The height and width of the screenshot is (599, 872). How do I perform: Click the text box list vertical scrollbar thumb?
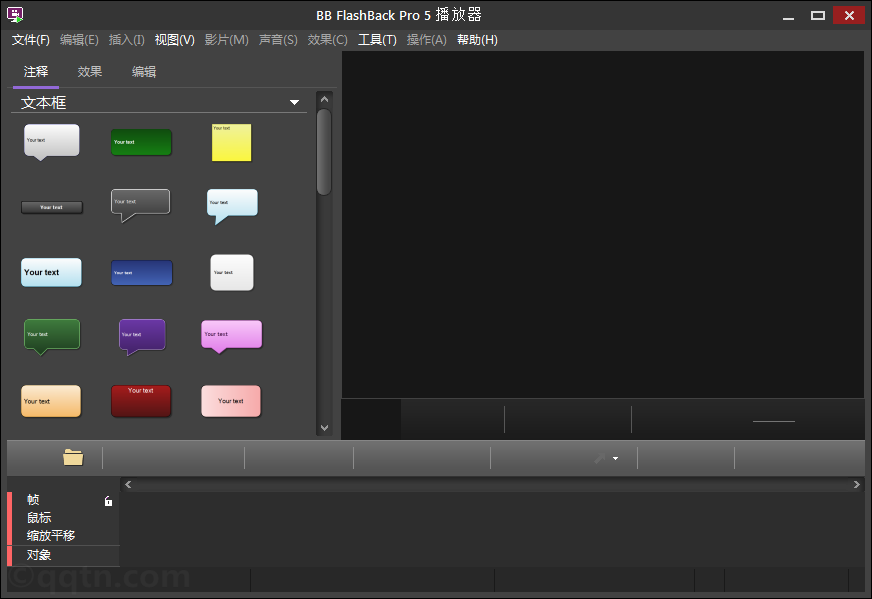point(324,152)
